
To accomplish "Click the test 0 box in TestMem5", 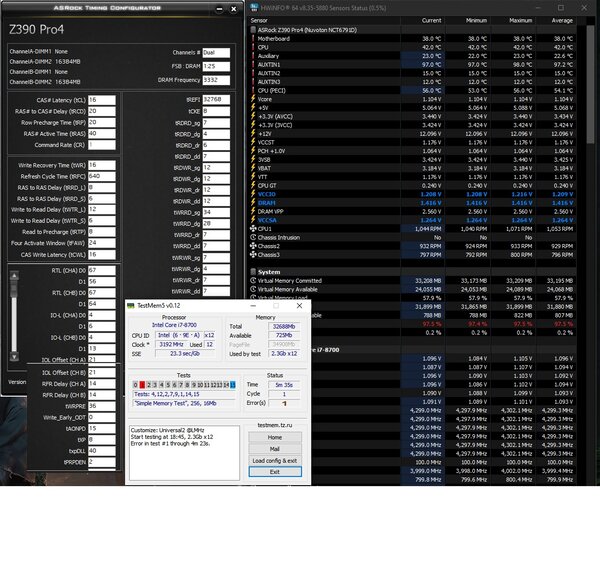I will pos(135,385).
